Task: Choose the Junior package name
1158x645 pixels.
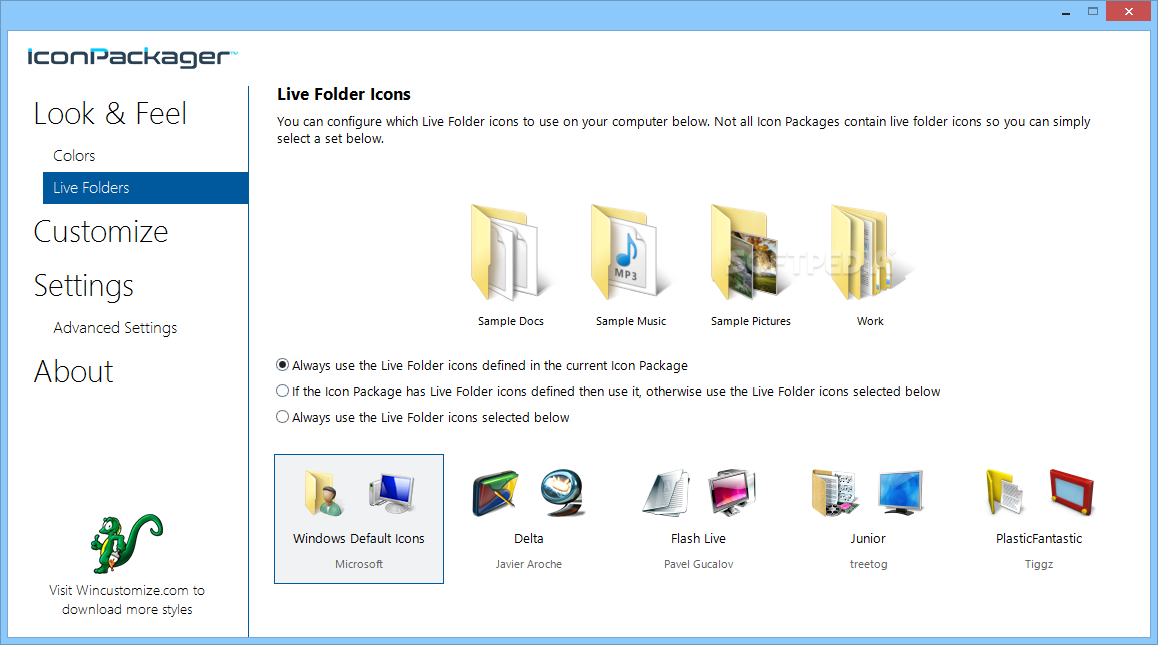Action: coord(868,539)
